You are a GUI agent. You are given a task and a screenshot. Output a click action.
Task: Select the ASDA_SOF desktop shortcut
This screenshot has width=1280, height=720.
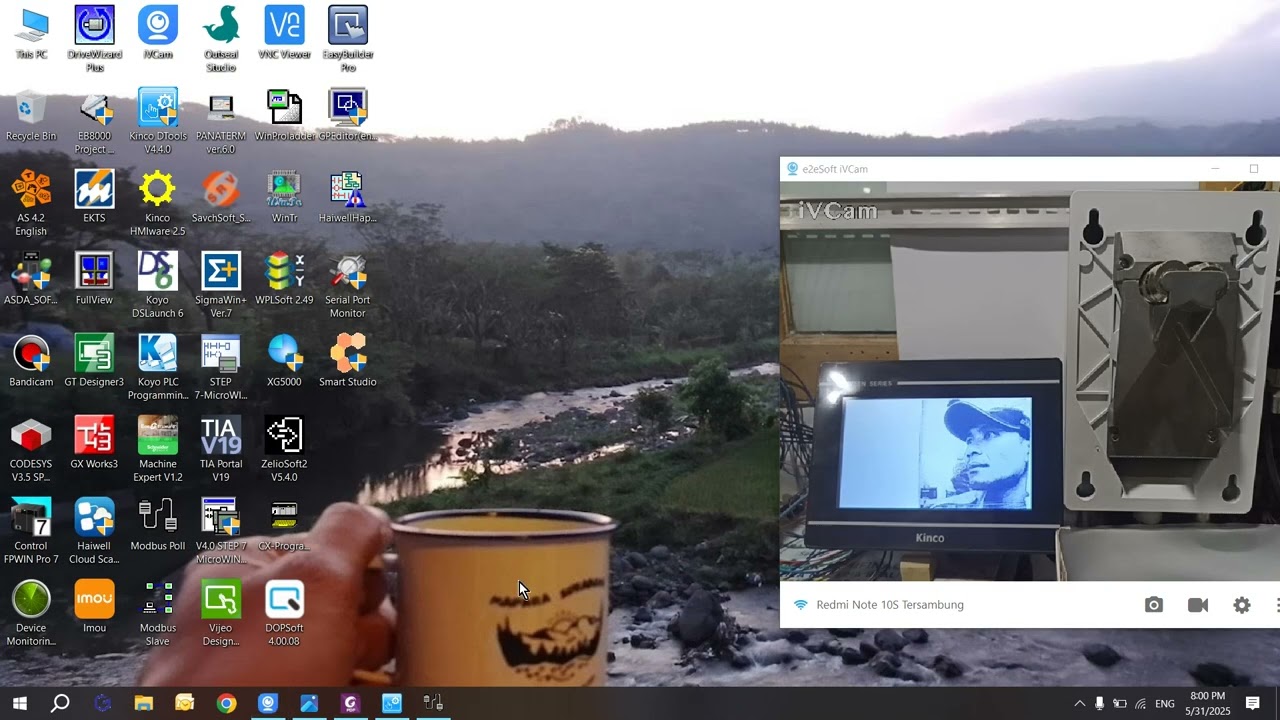pyautogui.click(x=31, y=280)
